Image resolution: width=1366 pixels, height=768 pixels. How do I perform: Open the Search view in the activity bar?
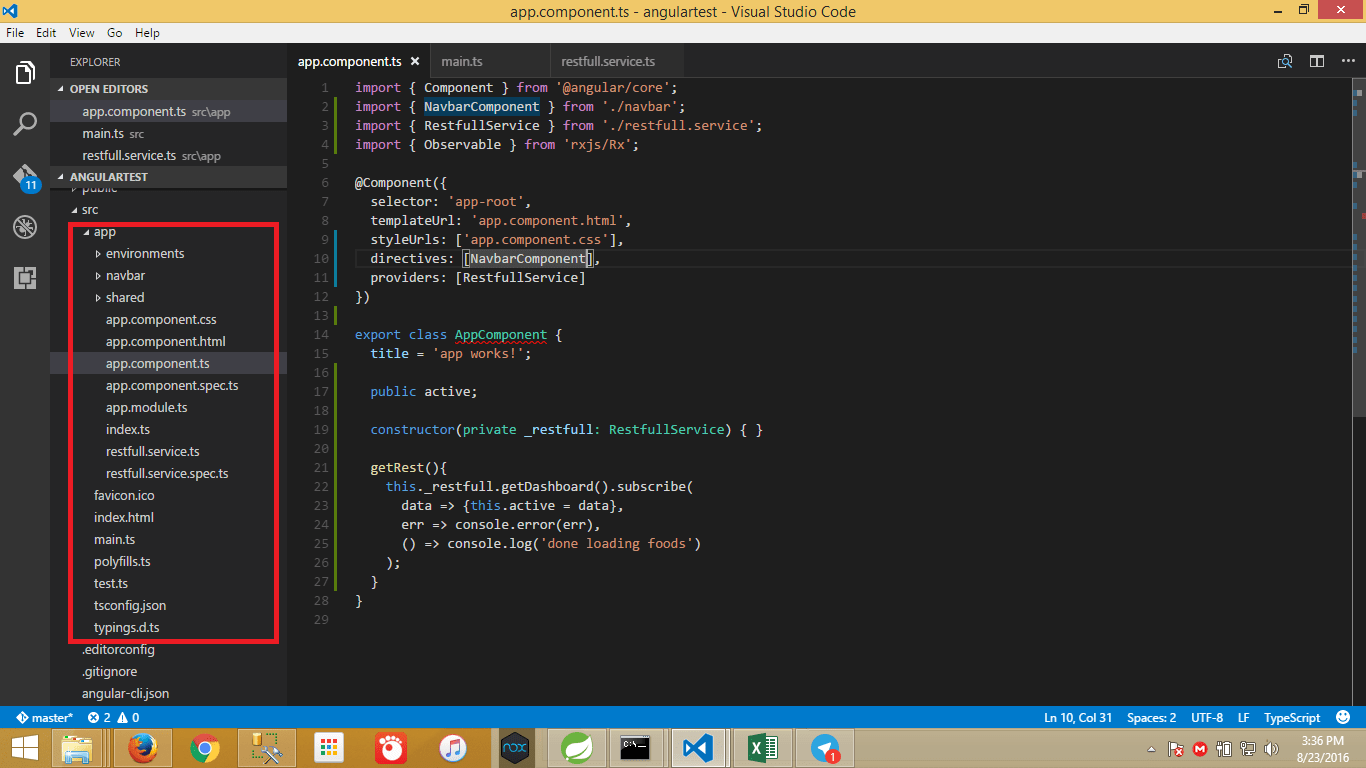[x=25, y=125]
